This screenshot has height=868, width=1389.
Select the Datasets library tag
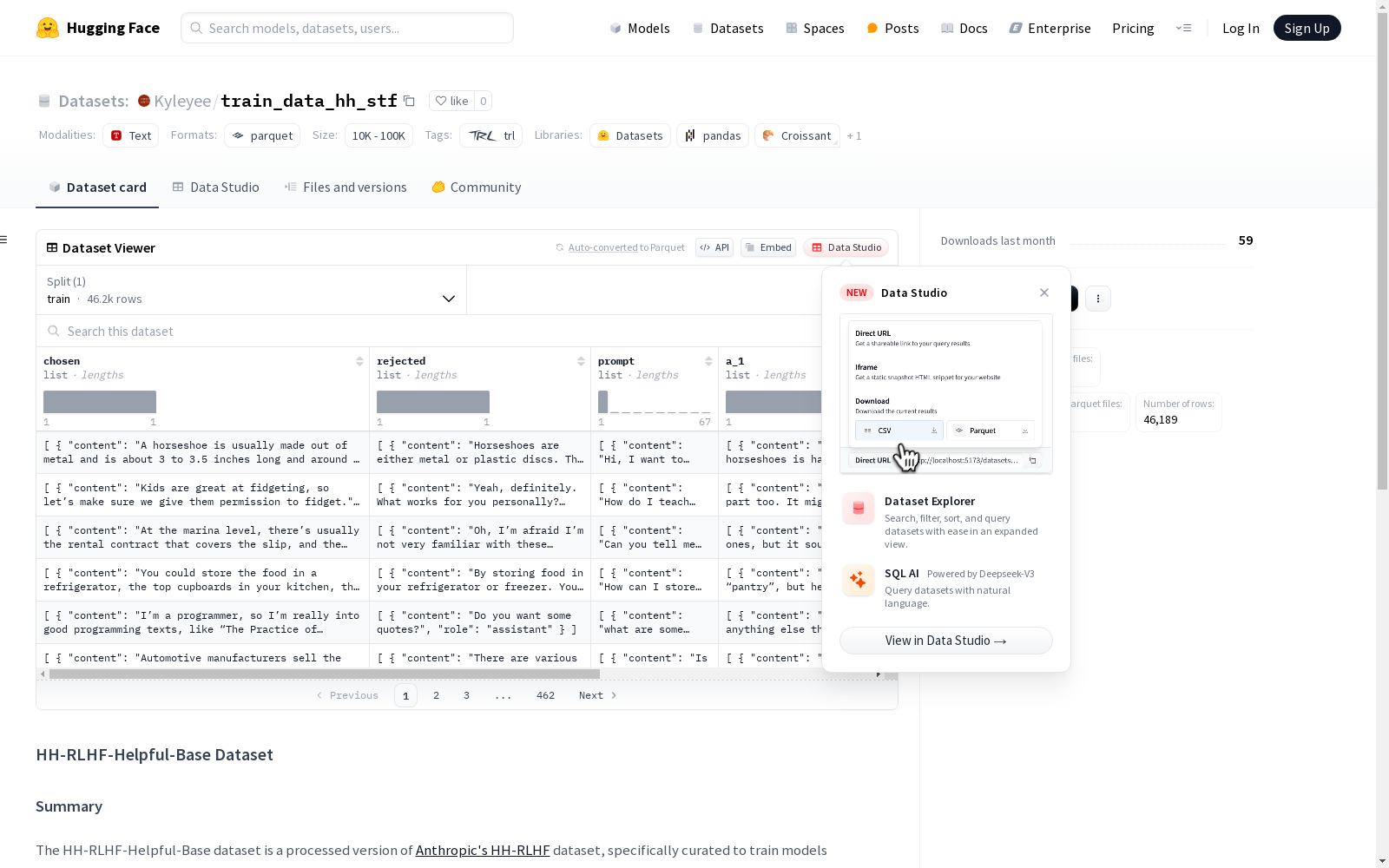pyautogui.click(x=630, y=135)
